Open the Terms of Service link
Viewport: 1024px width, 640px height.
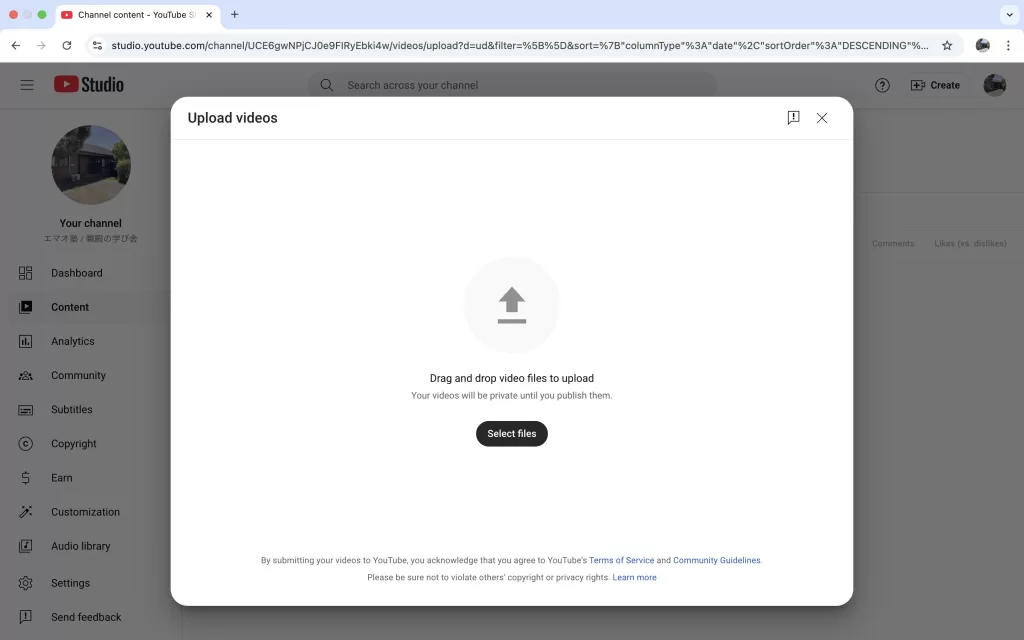point(621,560)
